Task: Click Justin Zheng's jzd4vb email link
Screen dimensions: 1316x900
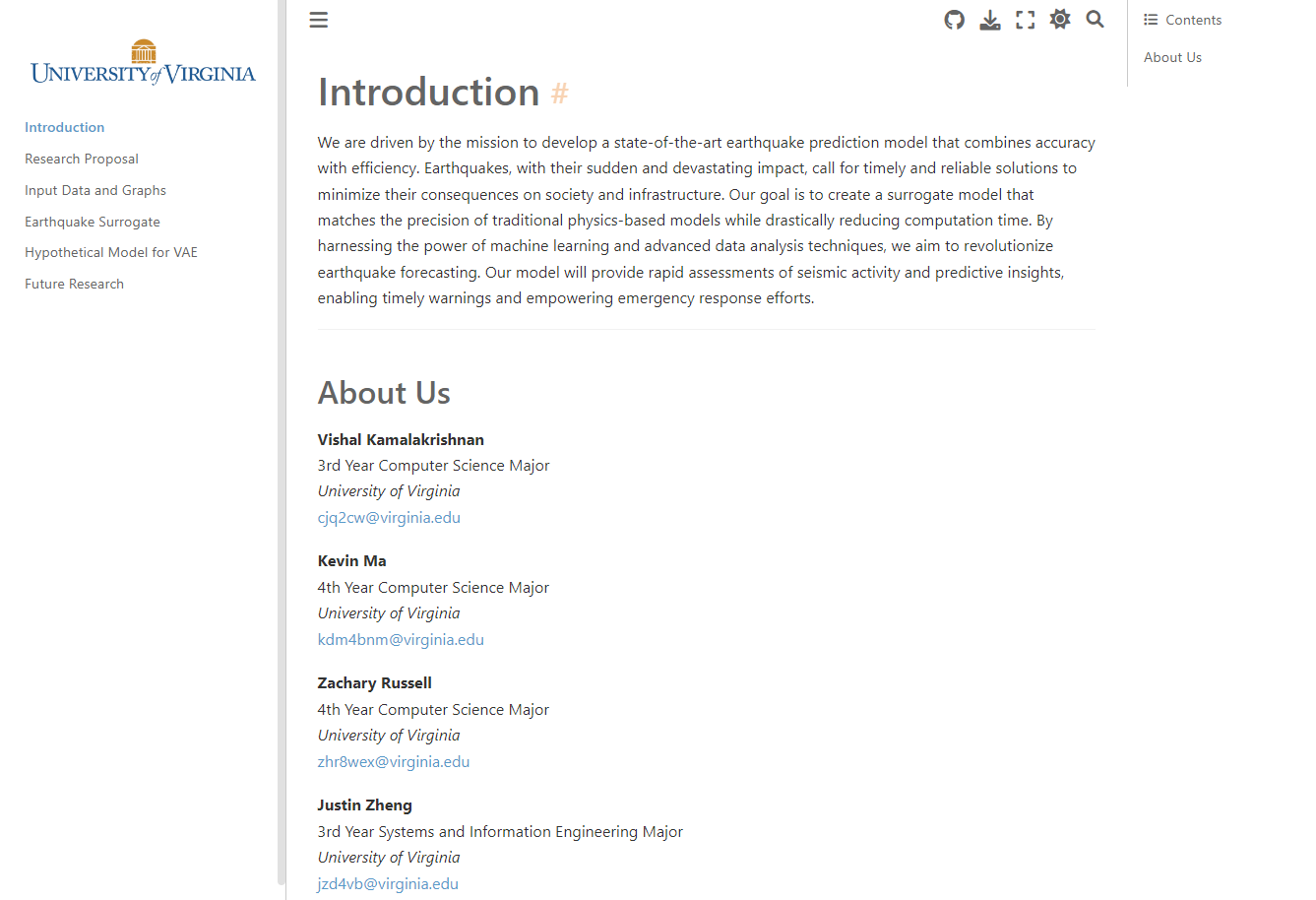Action: tap(388, 883)
